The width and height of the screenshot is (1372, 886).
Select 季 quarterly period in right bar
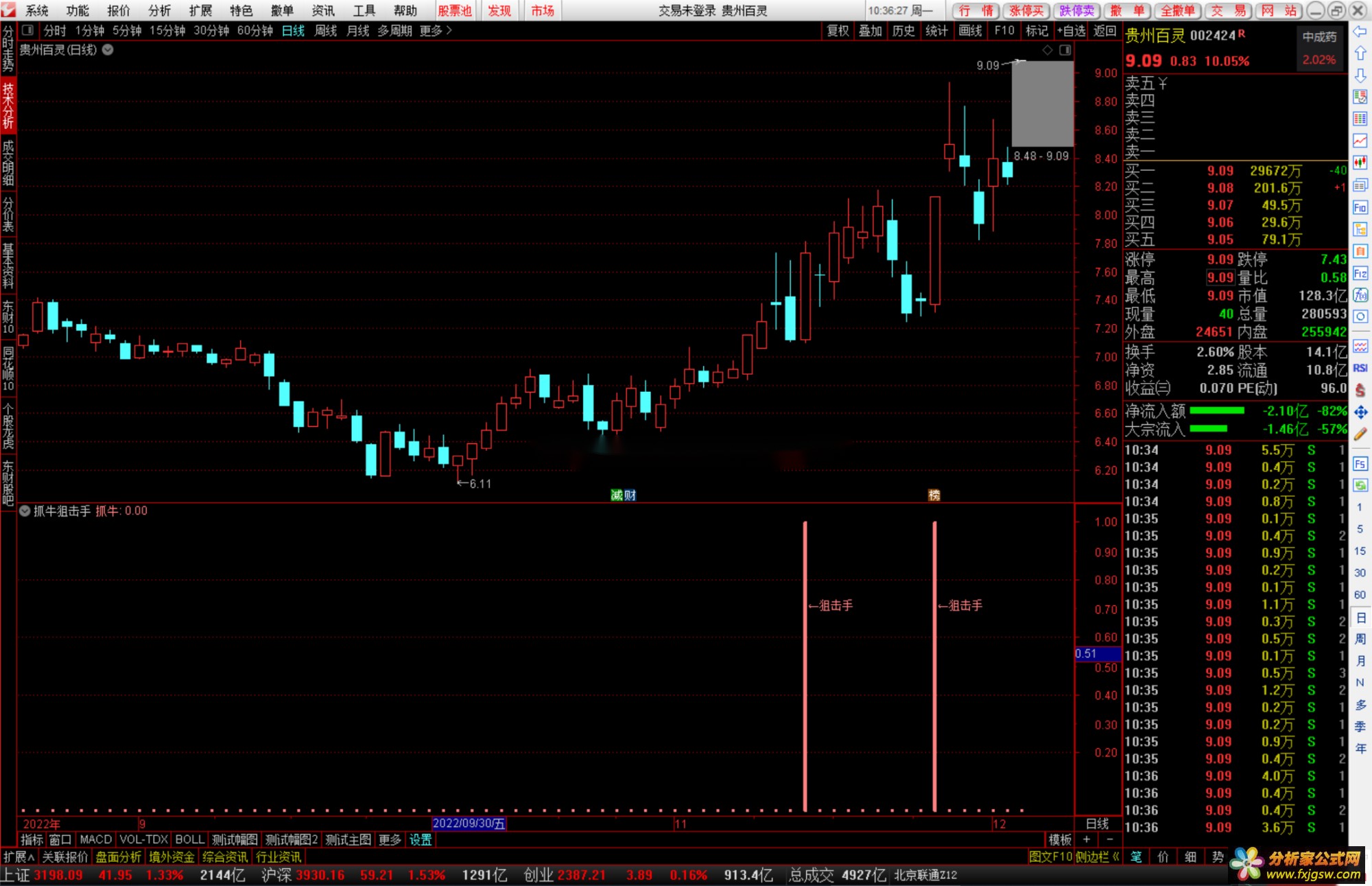tap(1359, 727)
